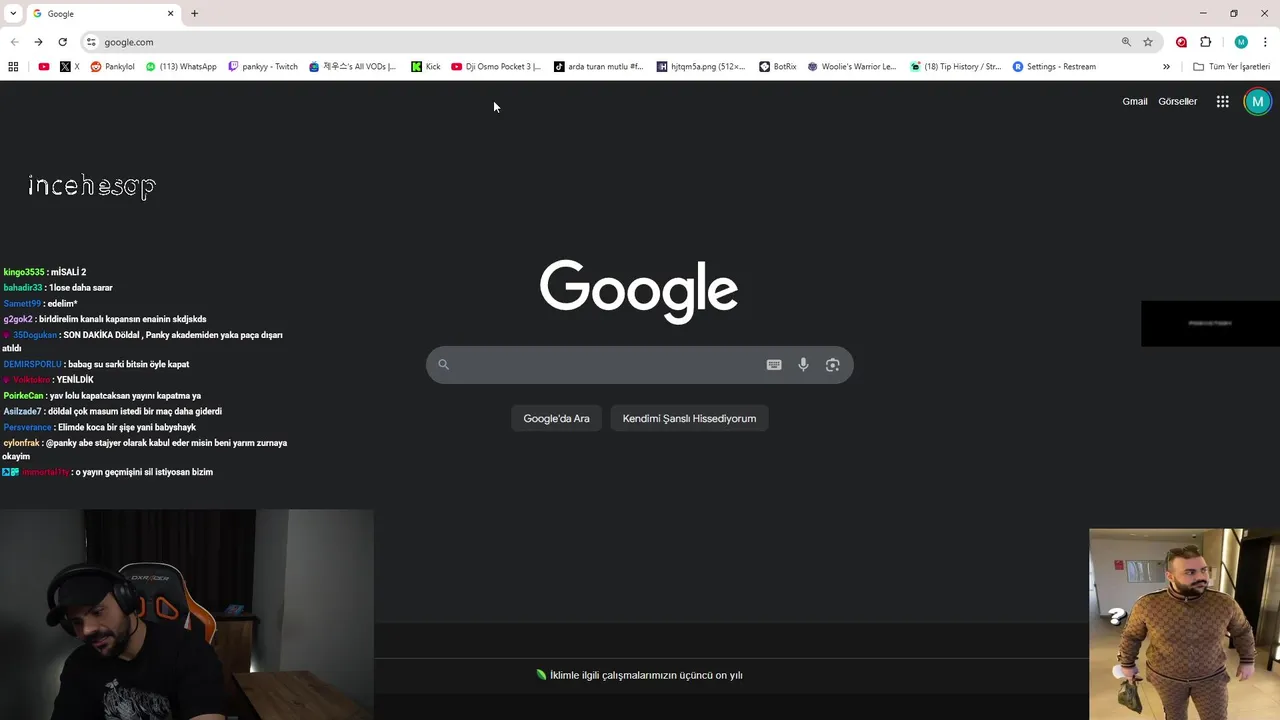Open the Dji Osmo Pocket 3 bookmark
This screenshot has width=1280, height=720.
pos(496,67)
